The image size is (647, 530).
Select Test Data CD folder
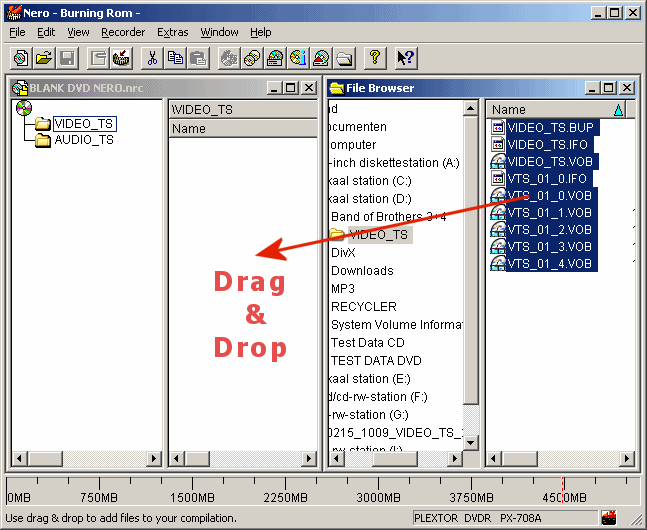tap(368, 343)
